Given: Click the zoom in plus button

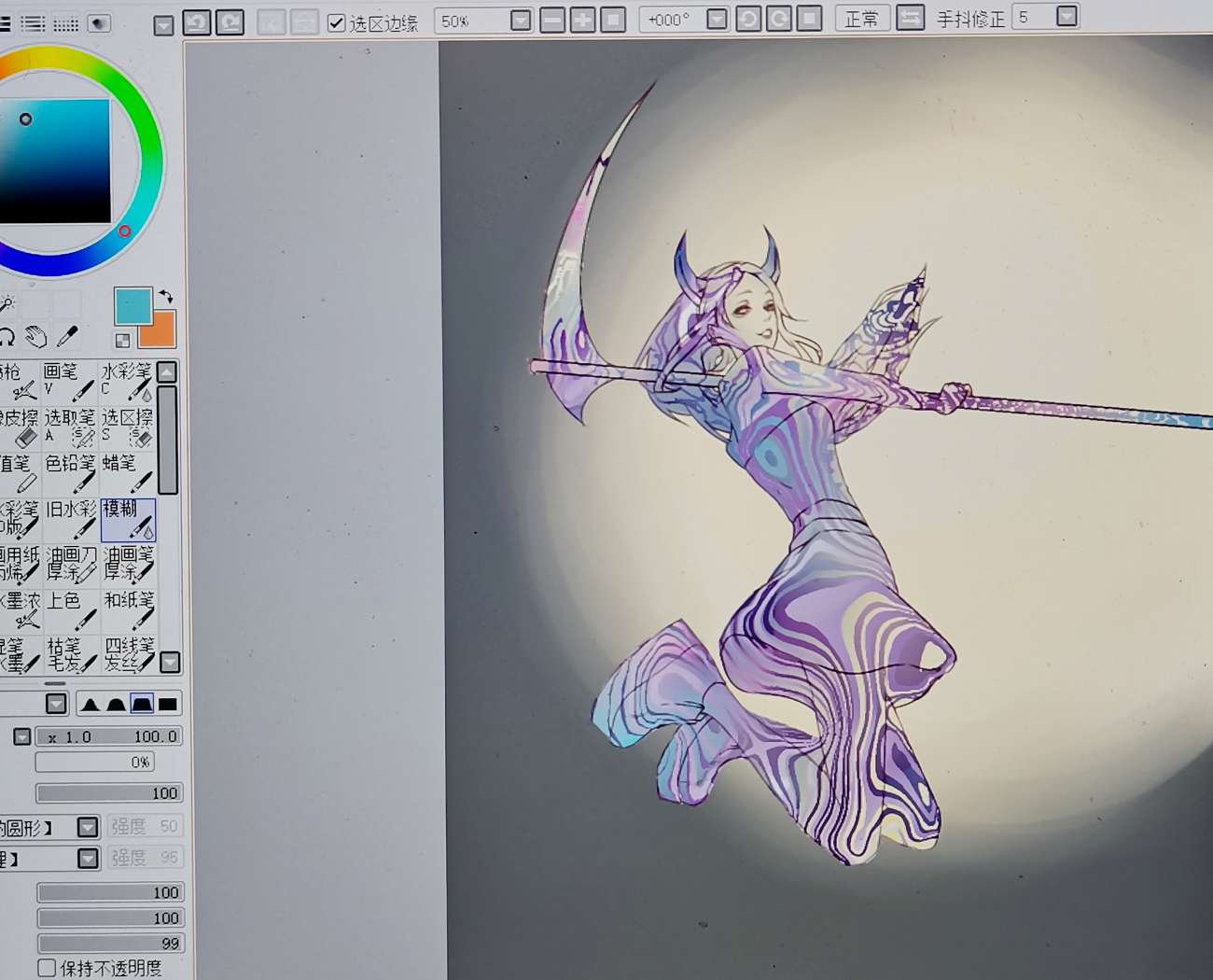Looking at the screenshot, I should point(582,20).
